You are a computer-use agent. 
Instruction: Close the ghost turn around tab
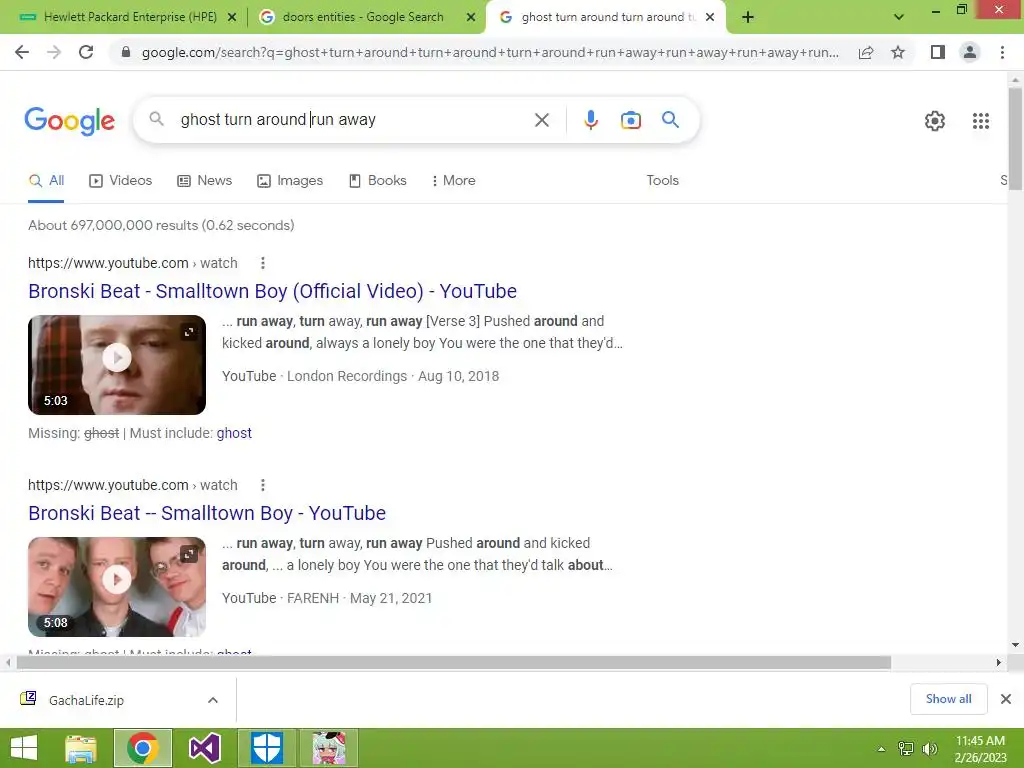tap(710, 18)
